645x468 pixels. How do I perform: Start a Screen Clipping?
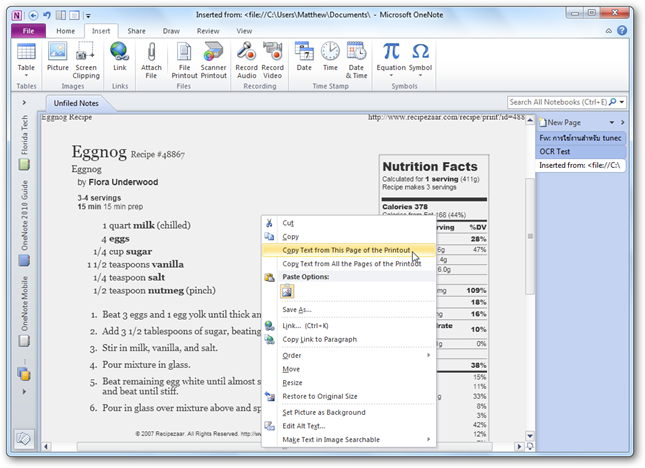click(x=86, y=60)
